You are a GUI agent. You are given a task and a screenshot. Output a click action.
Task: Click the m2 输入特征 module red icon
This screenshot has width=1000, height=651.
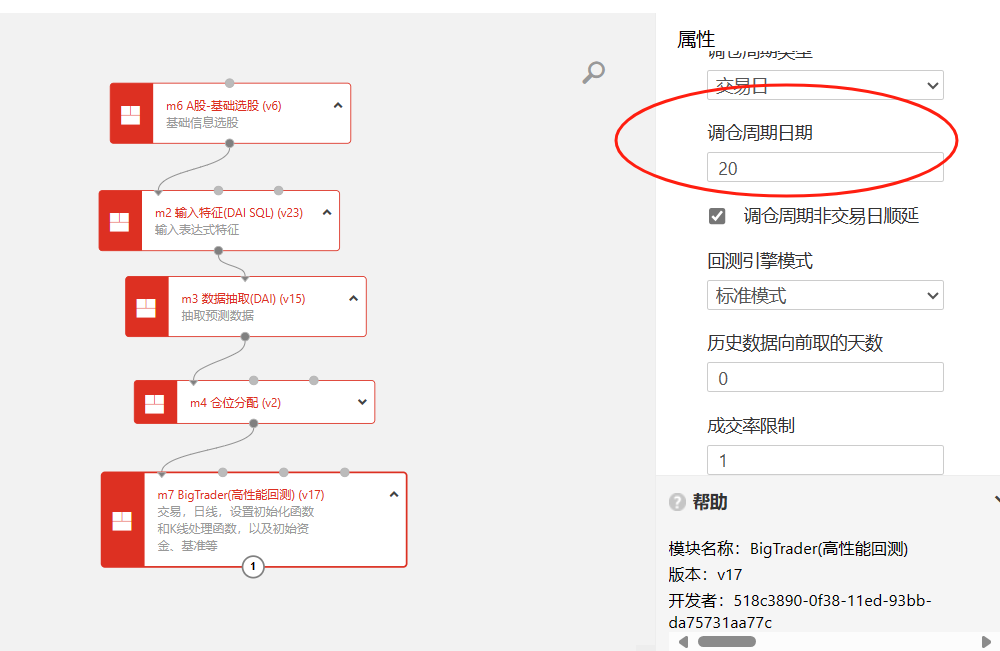[120, 221]
